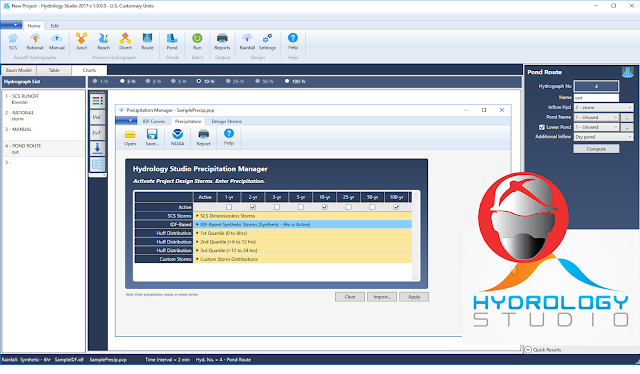Open the Pond Name dropdown

[596, 117]
